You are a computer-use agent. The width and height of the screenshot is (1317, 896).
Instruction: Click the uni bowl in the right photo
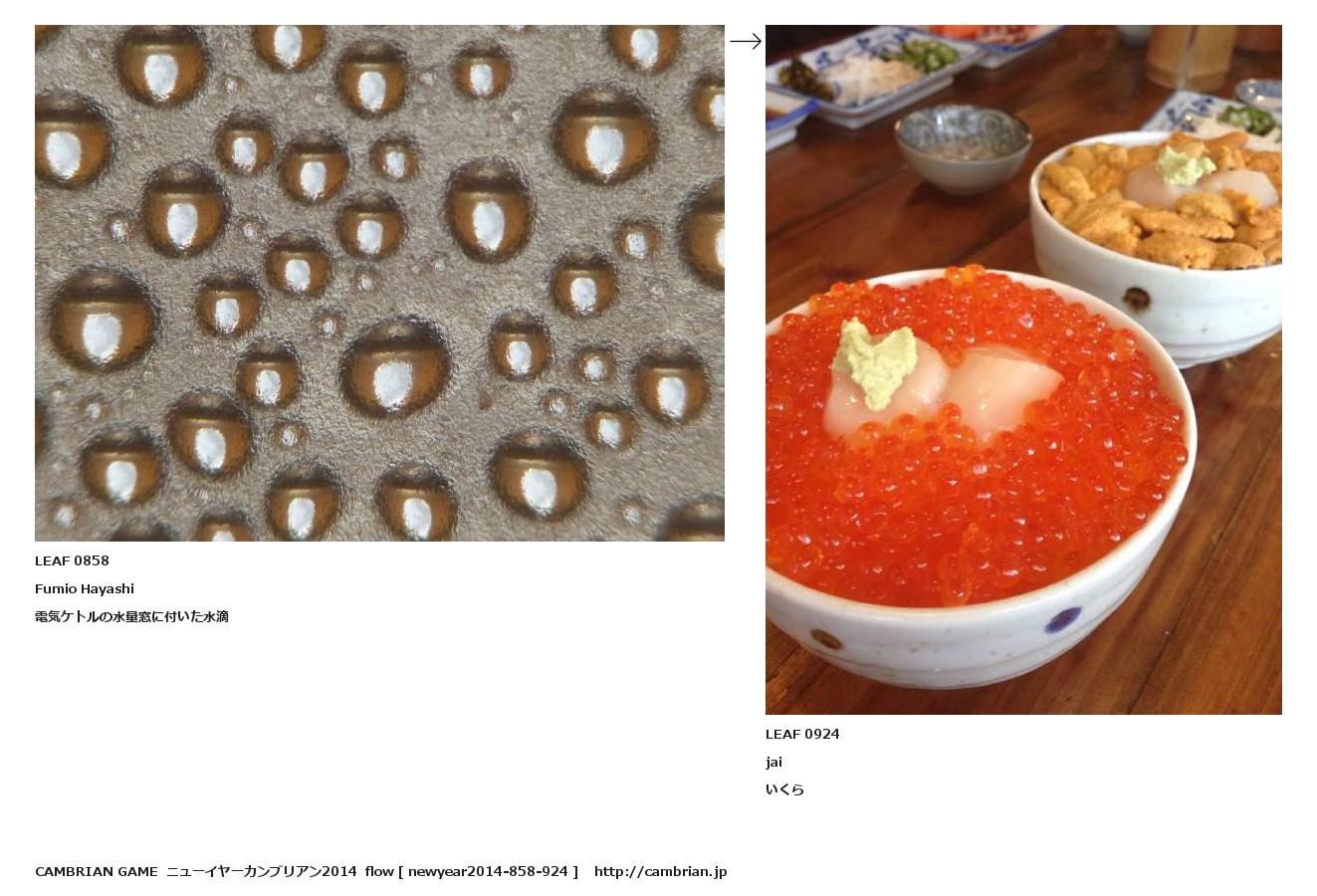1157,244
